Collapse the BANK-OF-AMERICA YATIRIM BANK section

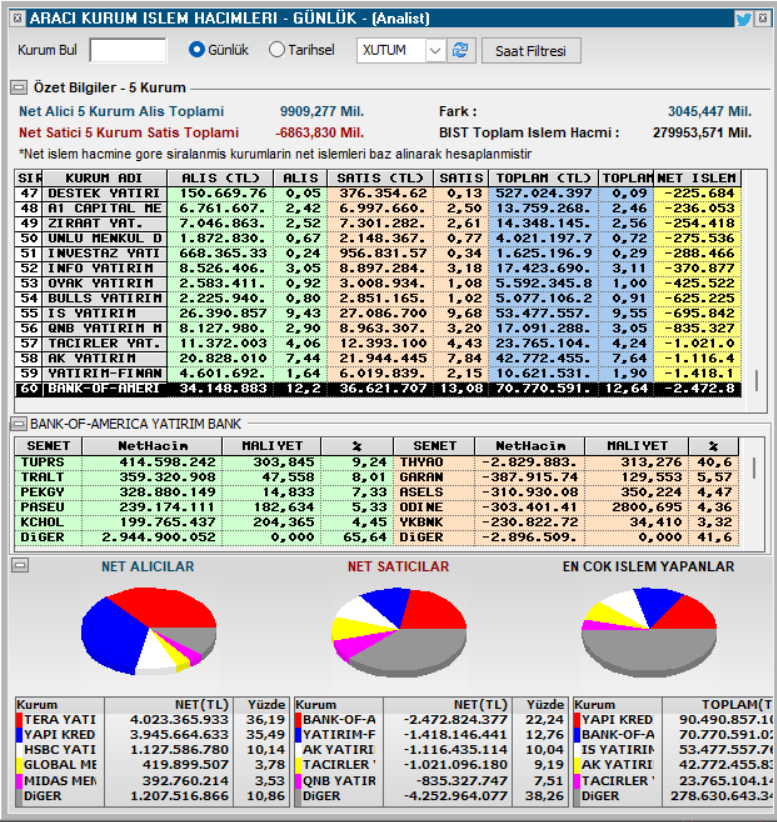pyautogui.click(x=19, y=423)
